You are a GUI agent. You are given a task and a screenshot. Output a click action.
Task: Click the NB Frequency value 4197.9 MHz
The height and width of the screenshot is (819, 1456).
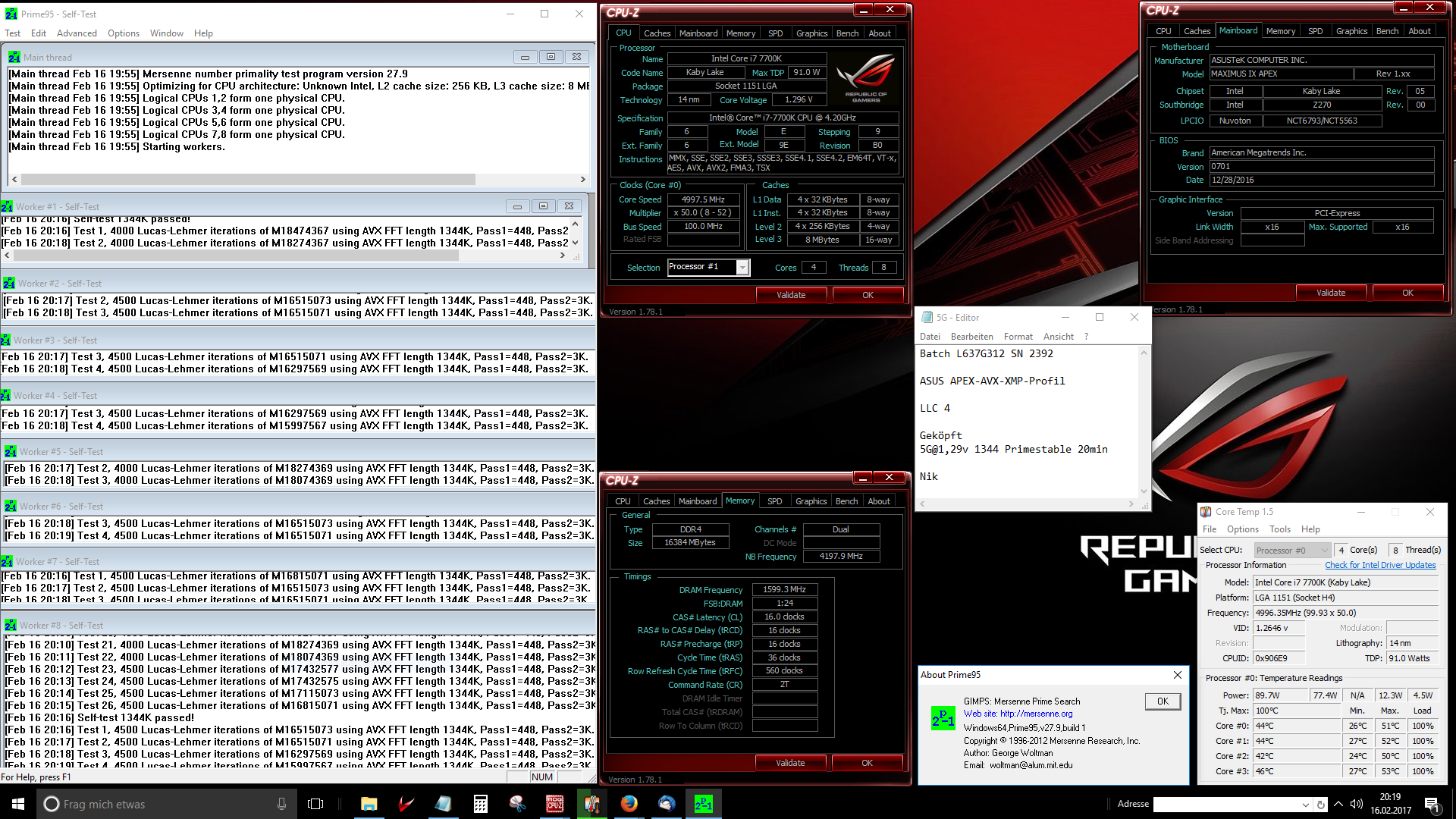click(841, 556)
